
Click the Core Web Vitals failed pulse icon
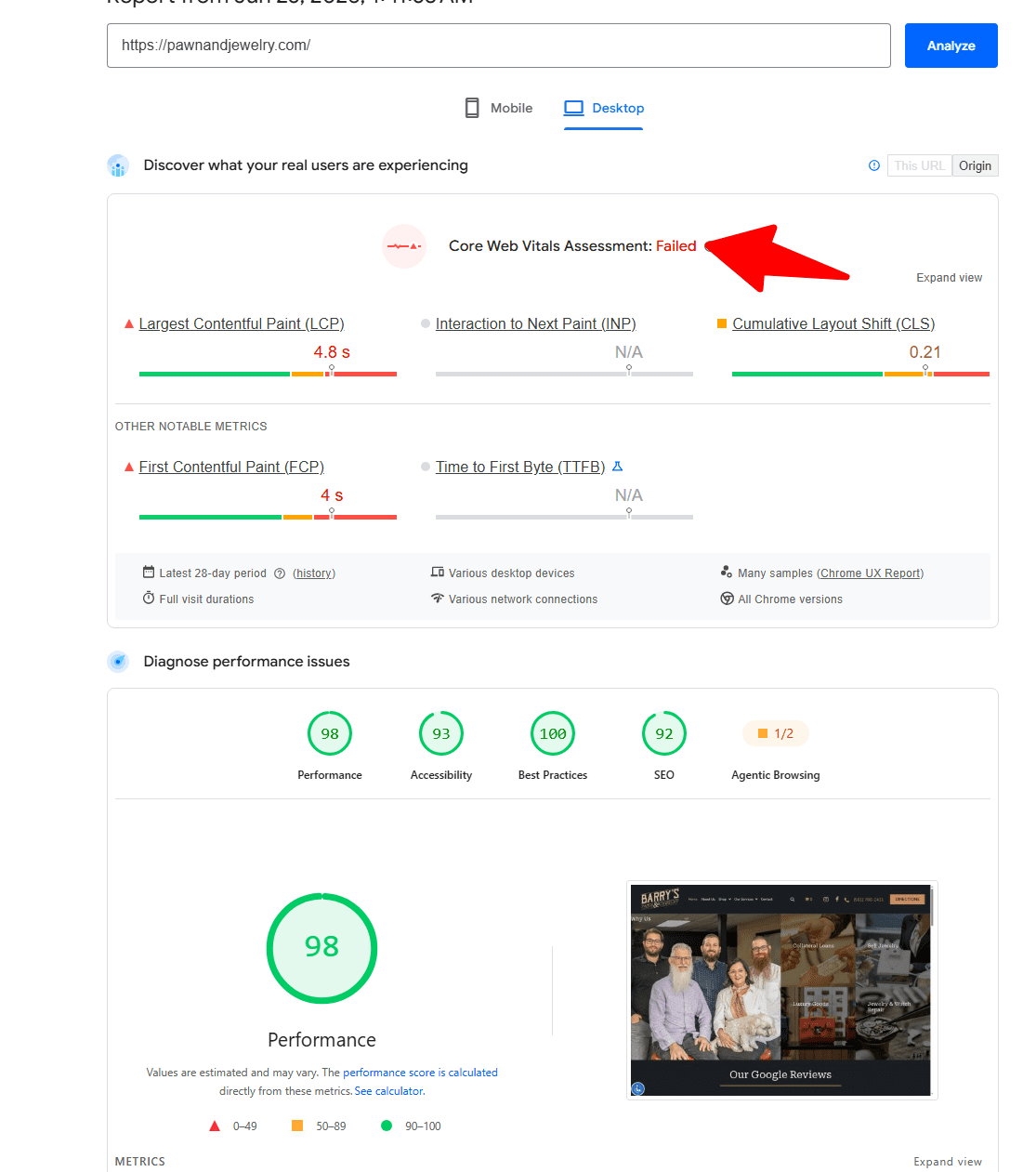tap(404, 246)
